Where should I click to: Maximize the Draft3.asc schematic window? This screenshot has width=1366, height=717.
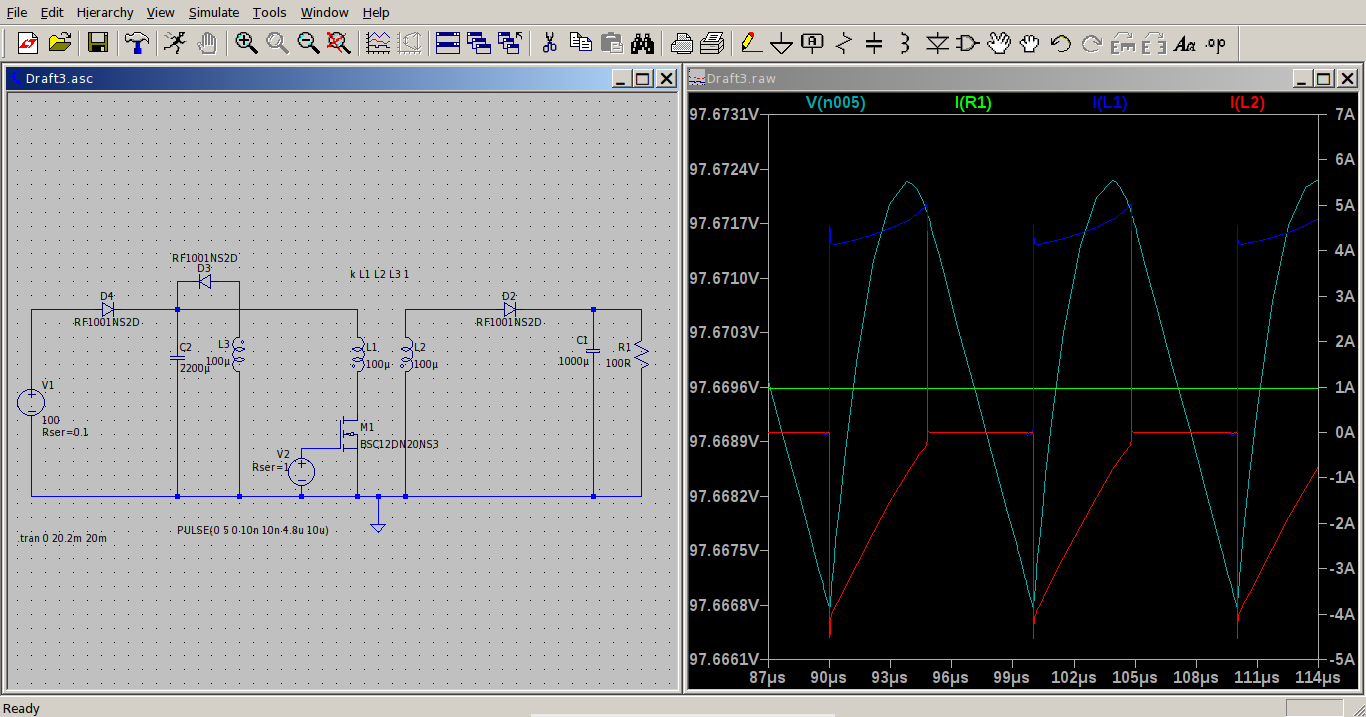[643, 79]
